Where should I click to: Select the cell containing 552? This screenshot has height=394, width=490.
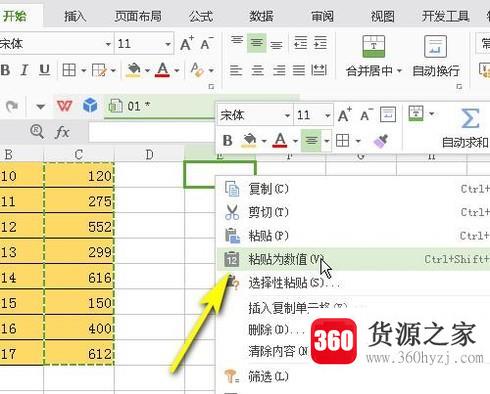[x=79, y=227]
